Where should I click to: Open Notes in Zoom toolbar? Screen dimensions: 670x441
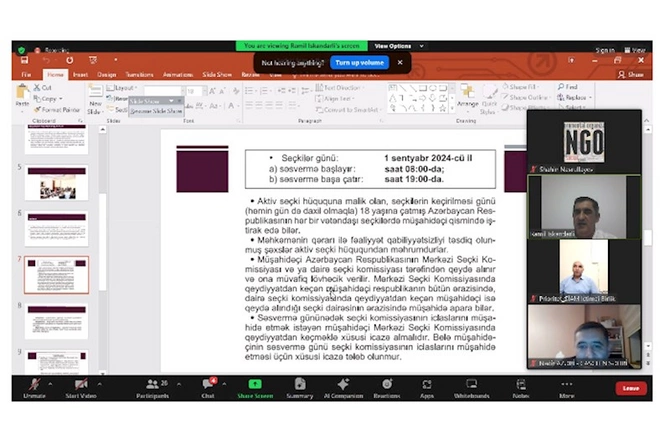[x=521, y=388]
